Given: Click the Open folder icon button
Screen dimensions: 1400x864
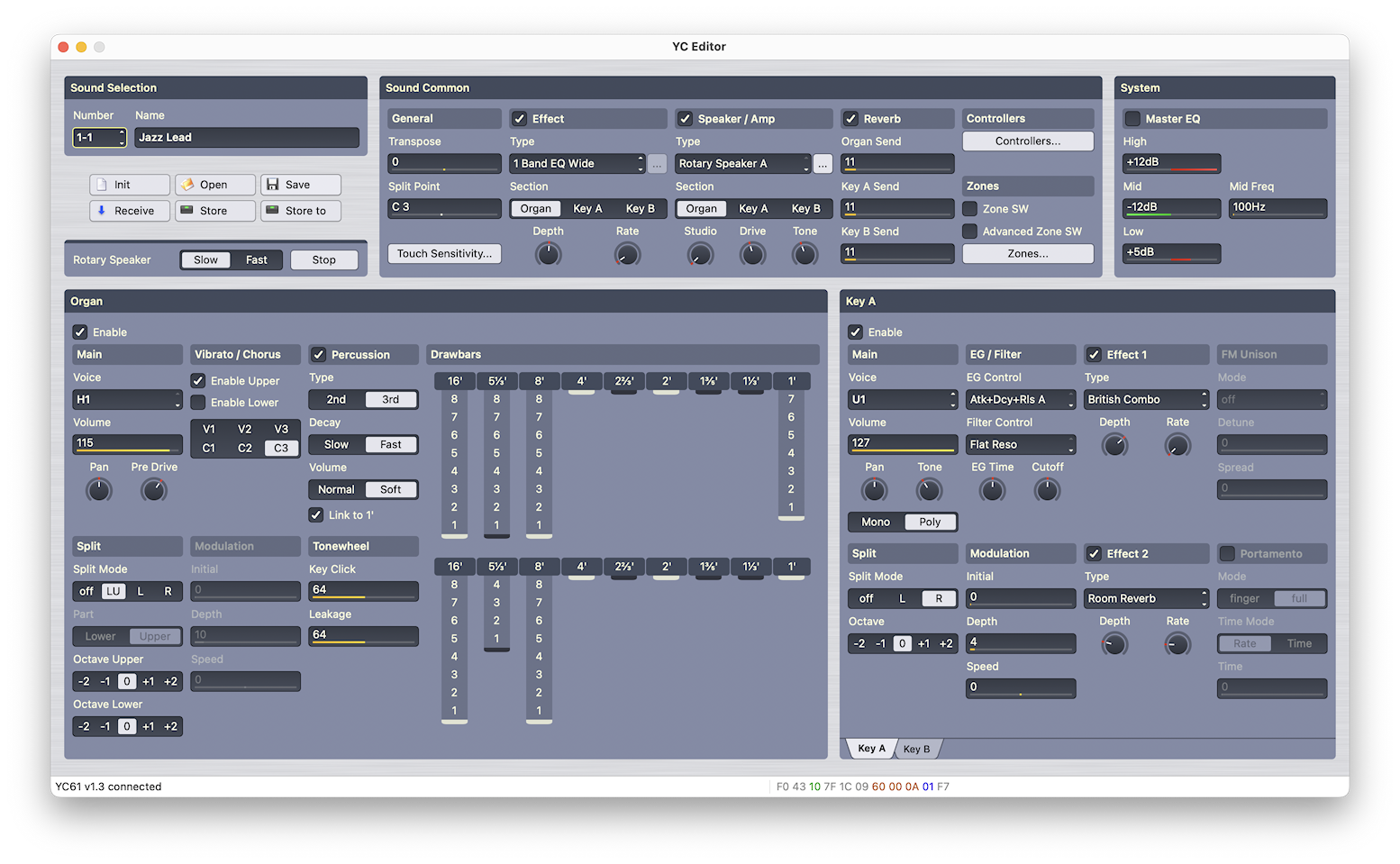Looking at the screenshot, I should [214, 185].
